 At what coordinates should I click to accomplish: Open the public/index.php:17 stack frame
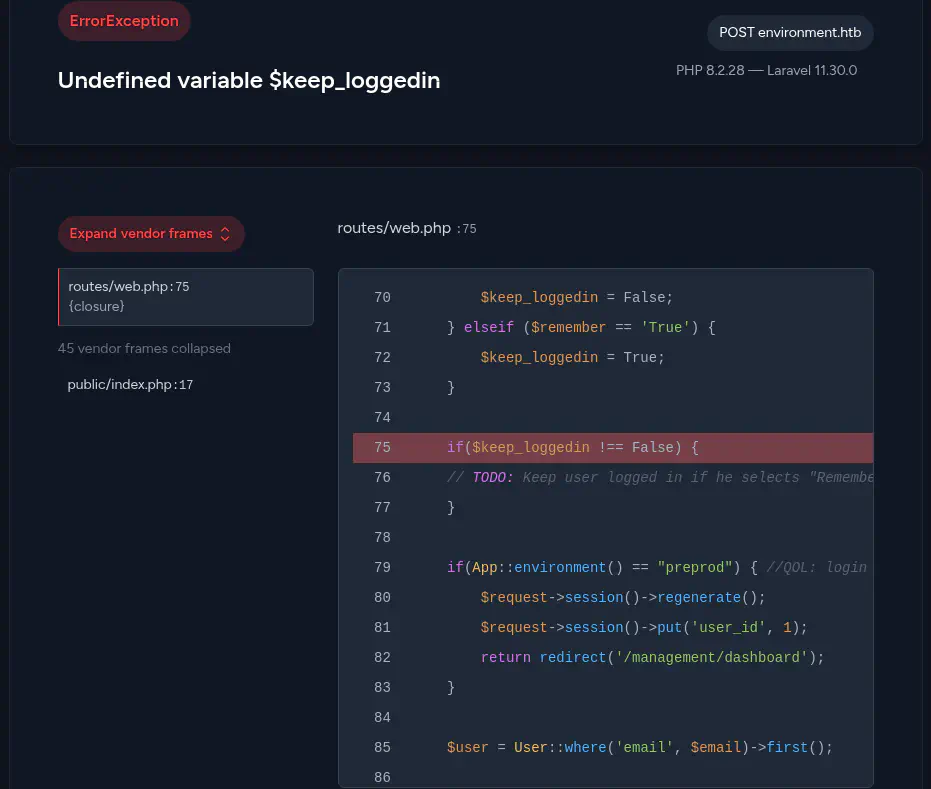[x=130, y=384]
